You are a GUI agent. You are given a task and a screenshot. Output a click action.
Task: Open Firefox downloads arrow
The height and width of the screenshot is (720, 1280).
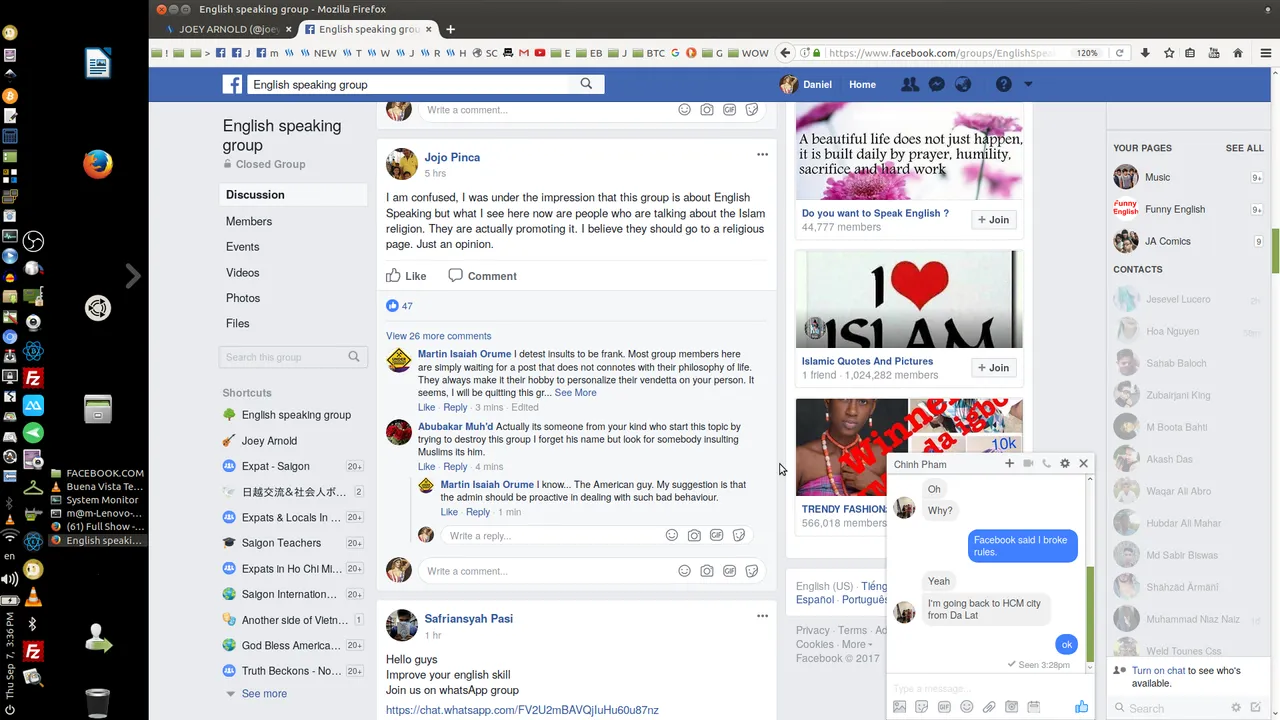coord(1145,53)
